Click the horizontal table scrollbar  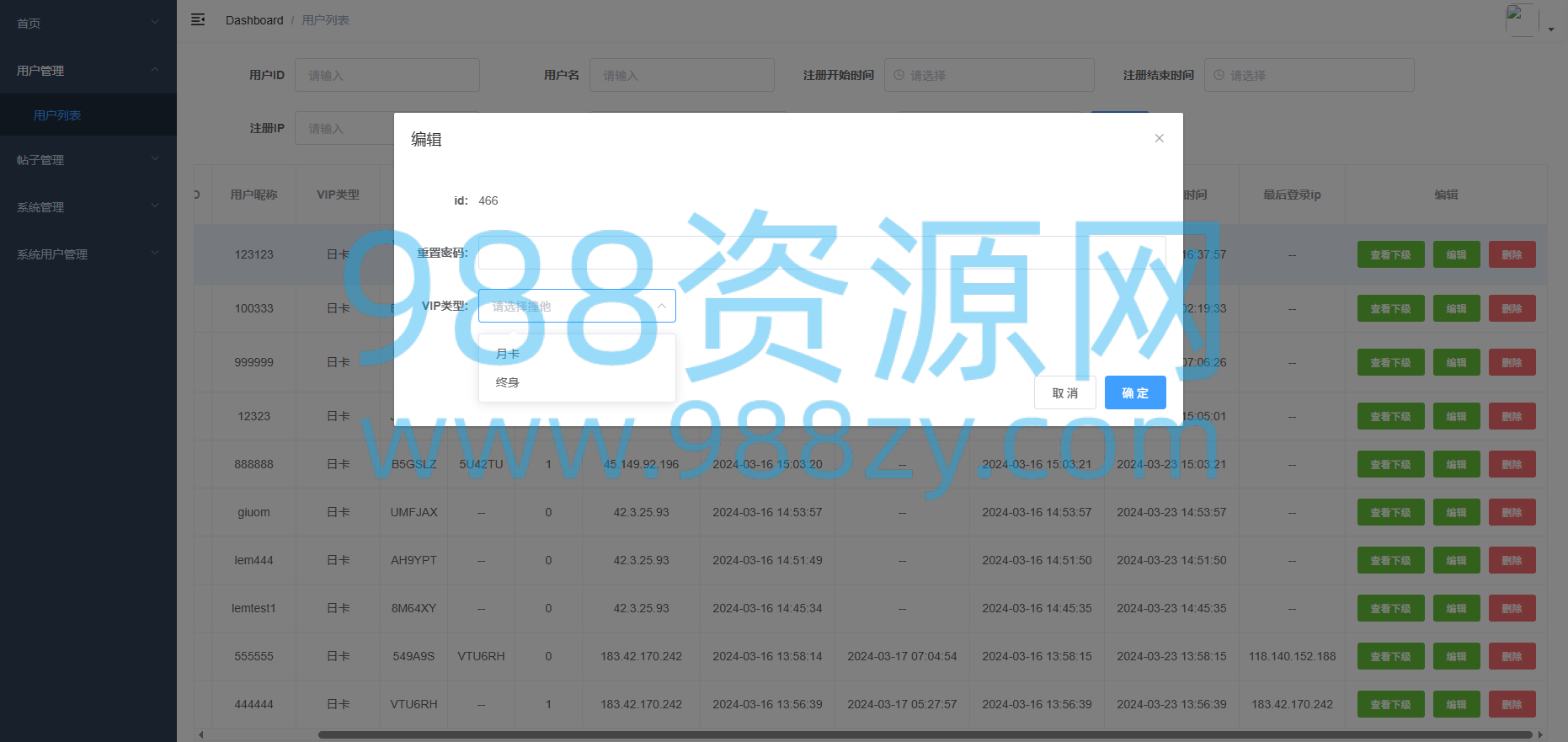click(x=925, y=734)
